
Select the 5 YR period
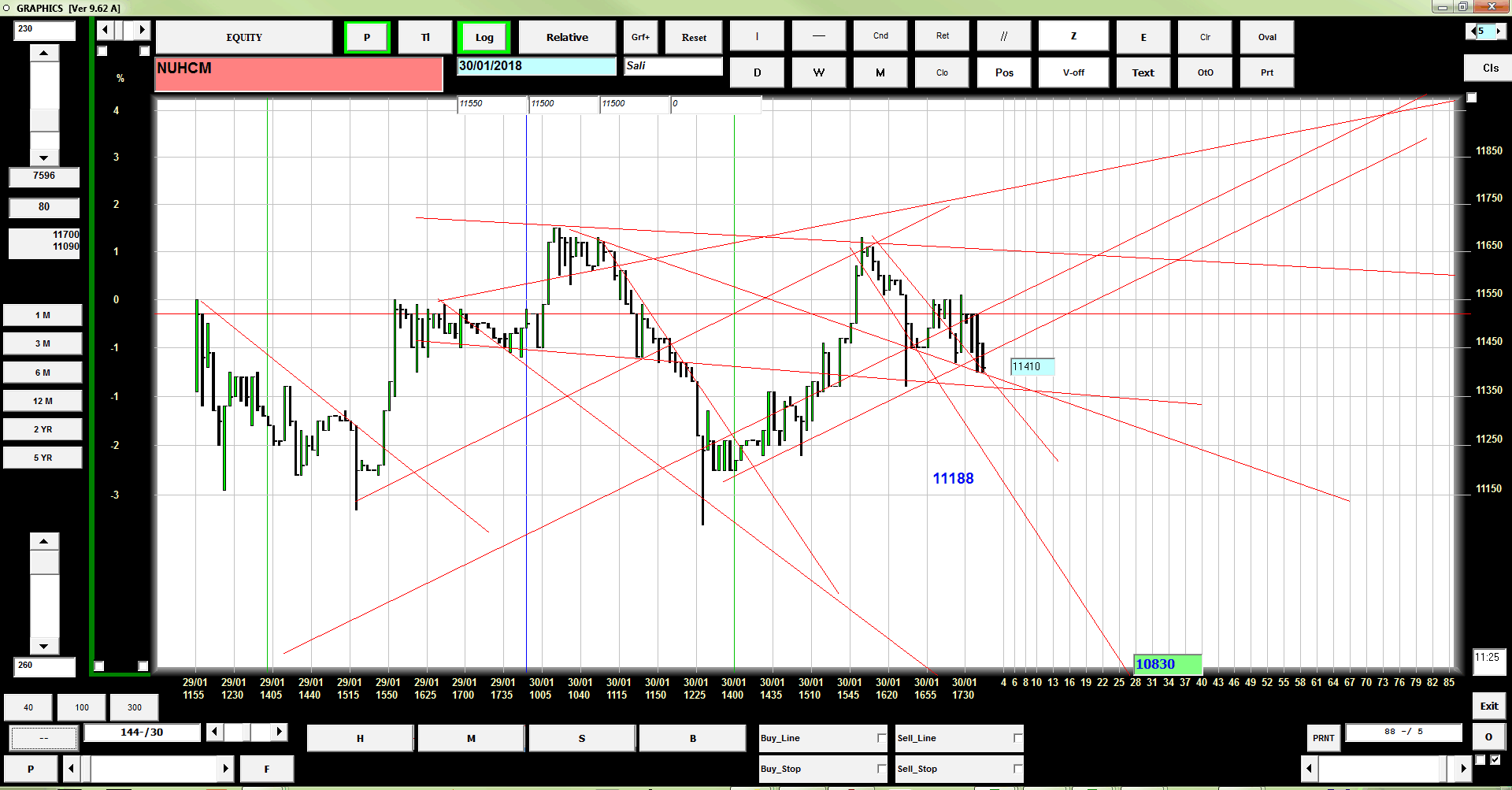(x=43, y=458)
